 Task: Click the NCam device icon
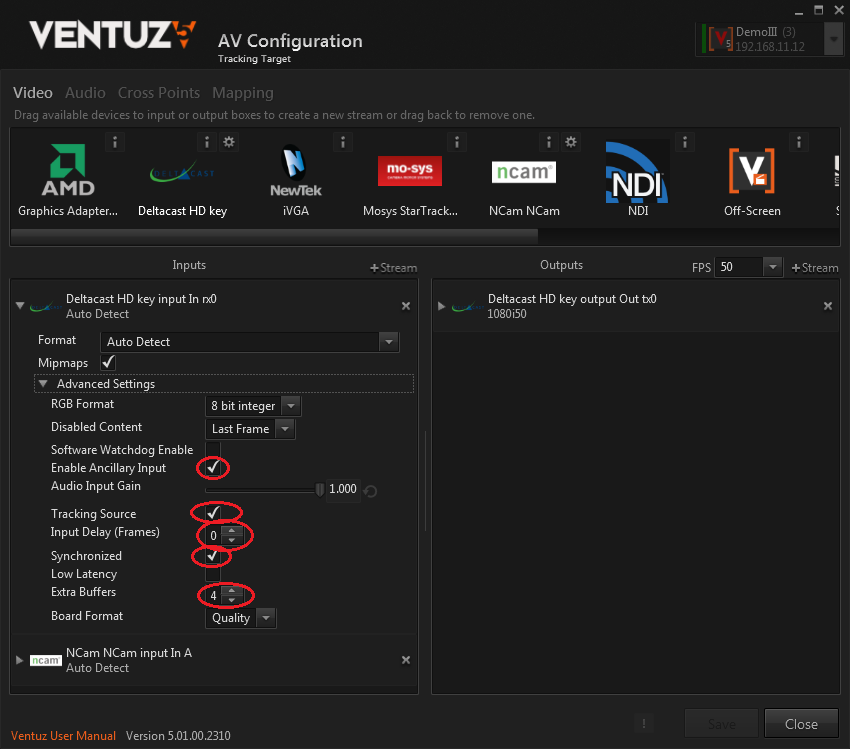(523, 172)
